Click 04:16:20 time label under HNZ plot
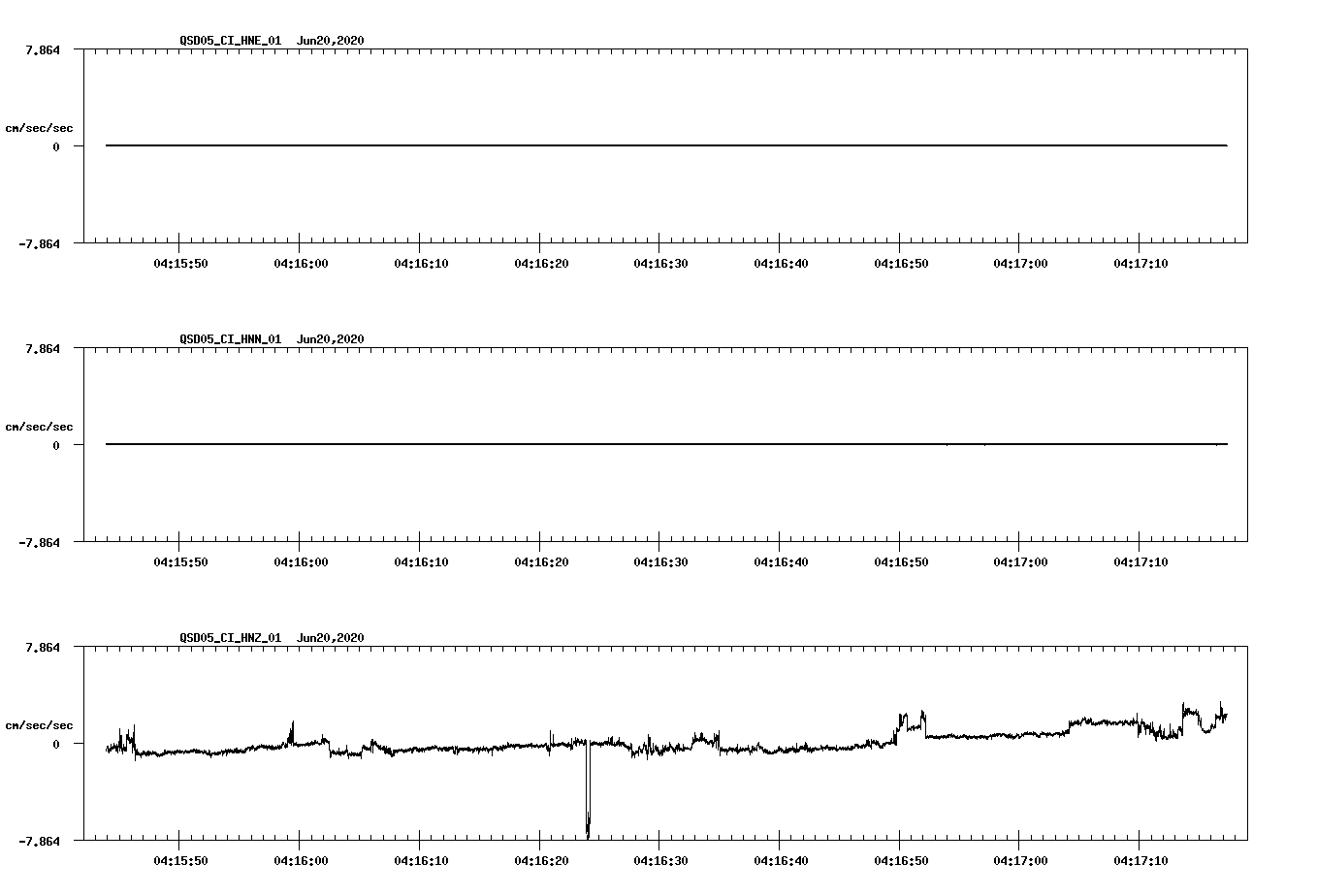 pyautogui.click(x=541, y=860)
